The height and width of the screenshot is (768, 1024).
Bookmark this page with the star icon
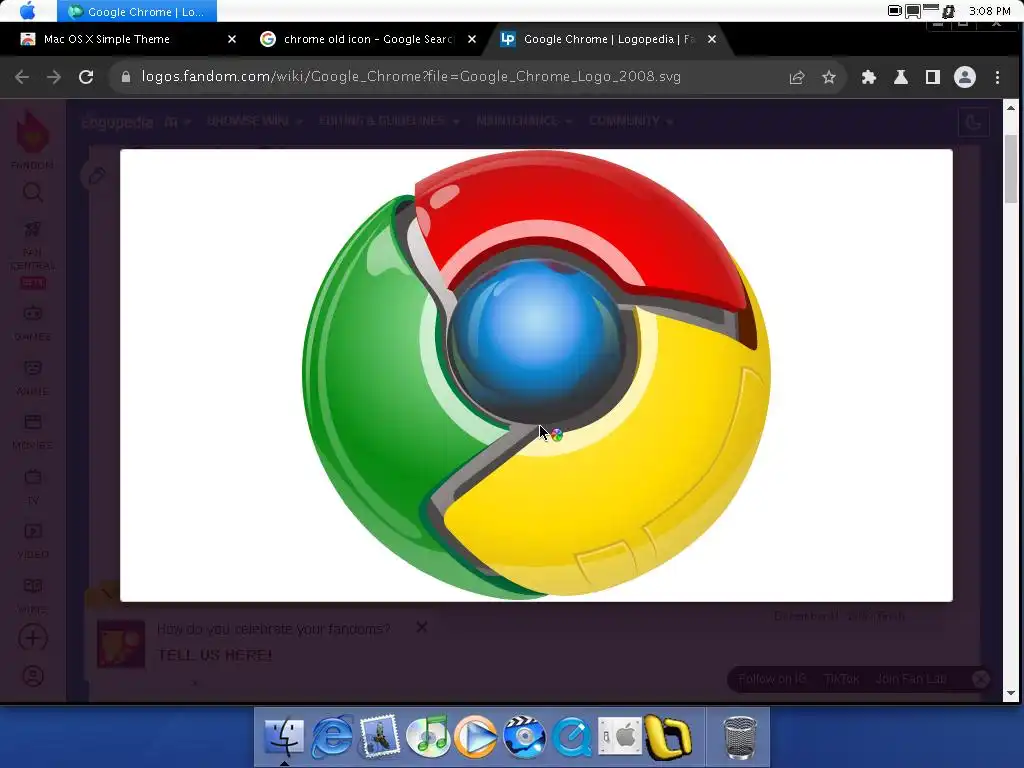pos(829,77)
